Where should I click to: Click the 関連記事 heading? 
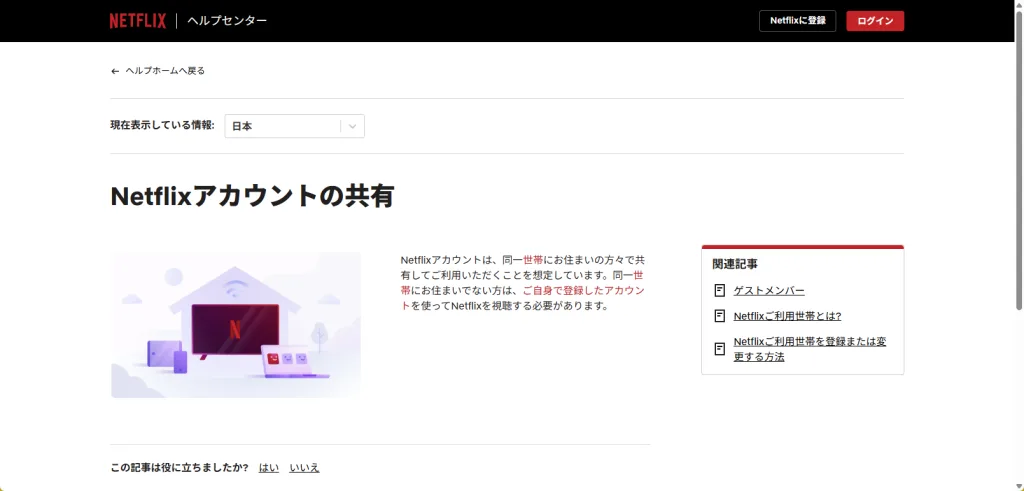pyautogui.click(x=735, y=264)
